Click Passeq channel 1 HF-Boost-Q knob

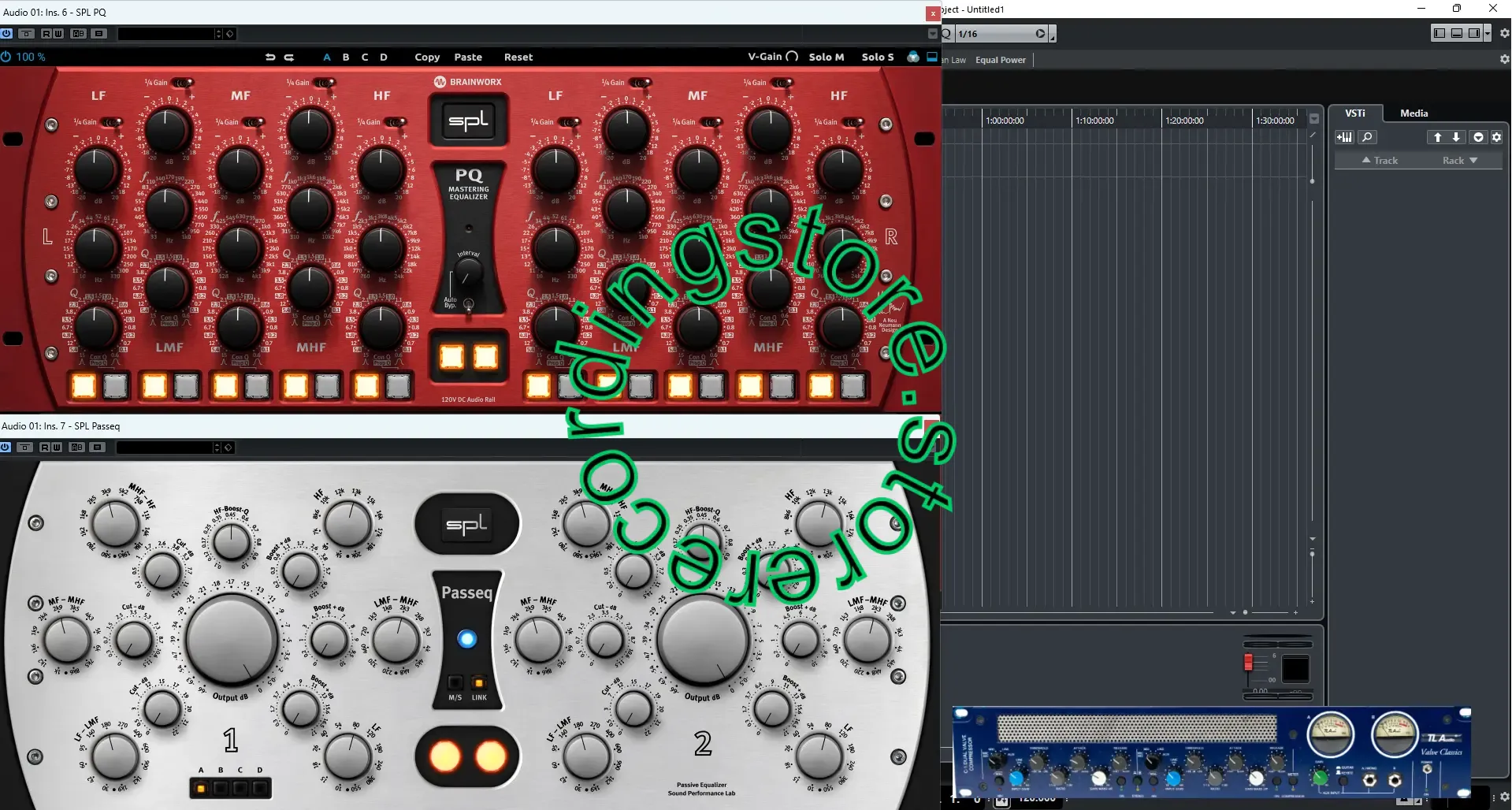click(x=232, y=542)
